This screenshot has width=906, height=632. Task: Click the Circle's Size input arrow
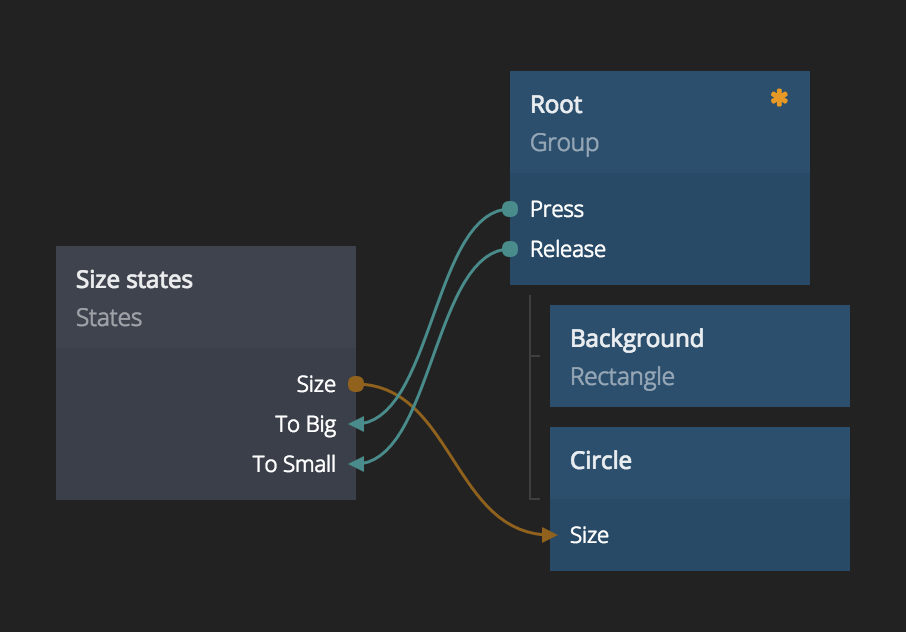[x=549, y=535]
